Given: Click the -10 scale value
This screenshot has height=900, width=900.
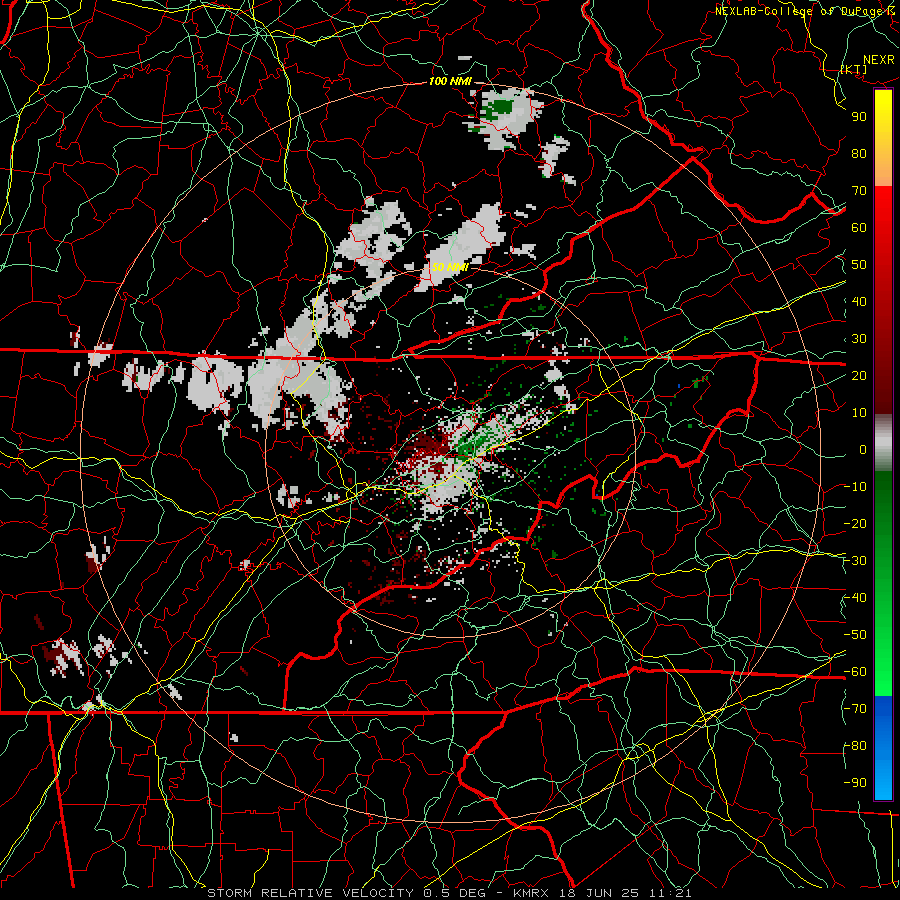Looking at the screenshot, I should [x=855, y=487].
